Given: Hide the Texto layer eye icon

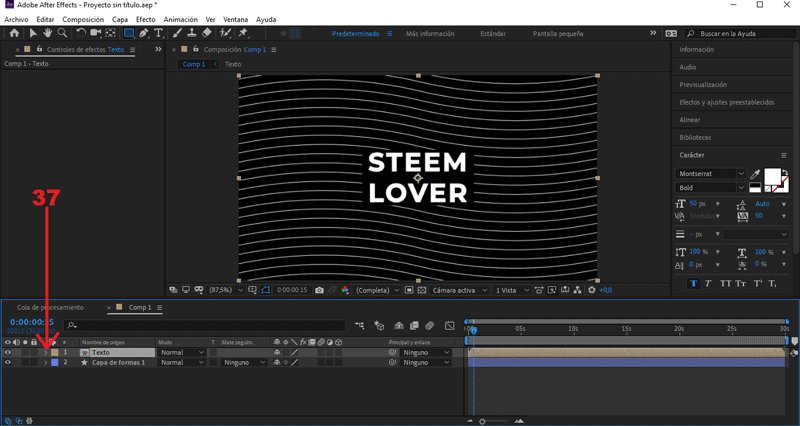Looking at the screenshot, I should pos(8,352).
